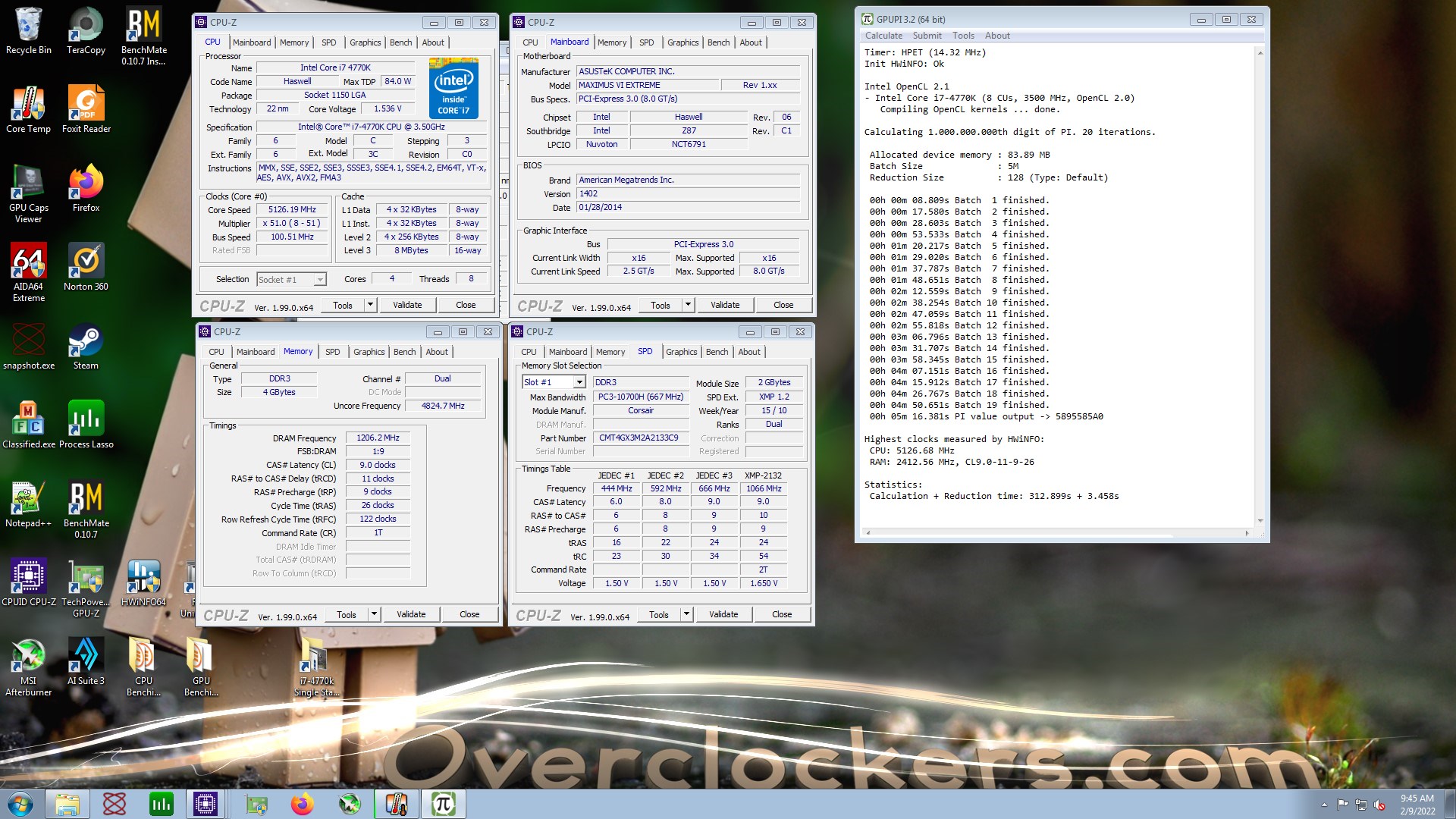
Task: Open the Norton 360 desktop icon
Action: point(86,267)
